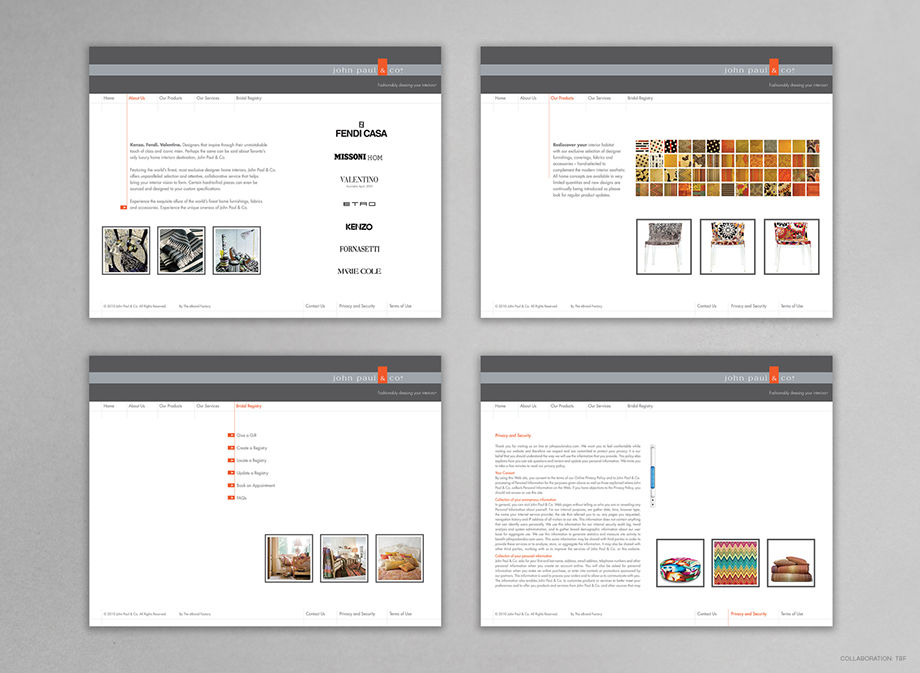This screenshot has height=673, width=920.
Task: Open the pillows bed thumbnail on Bridal Registry page
Action: pyautogui.click(x=400, y=558)
